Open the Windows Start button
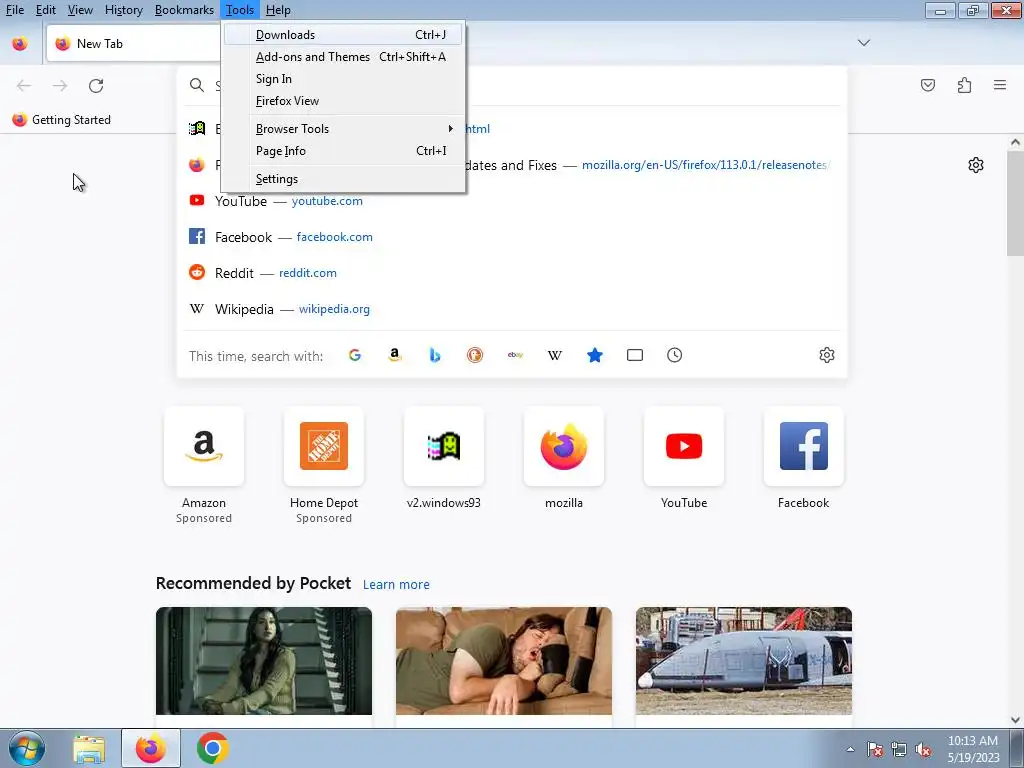The height and width of the screenshot is (768, 1024). [x=27, y=748]
